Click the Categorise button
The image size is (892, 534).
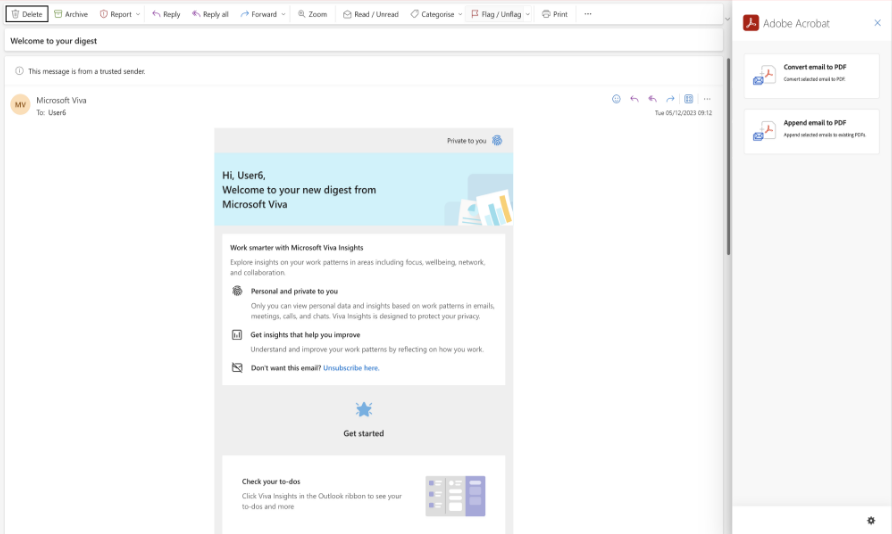click(432, 14)
